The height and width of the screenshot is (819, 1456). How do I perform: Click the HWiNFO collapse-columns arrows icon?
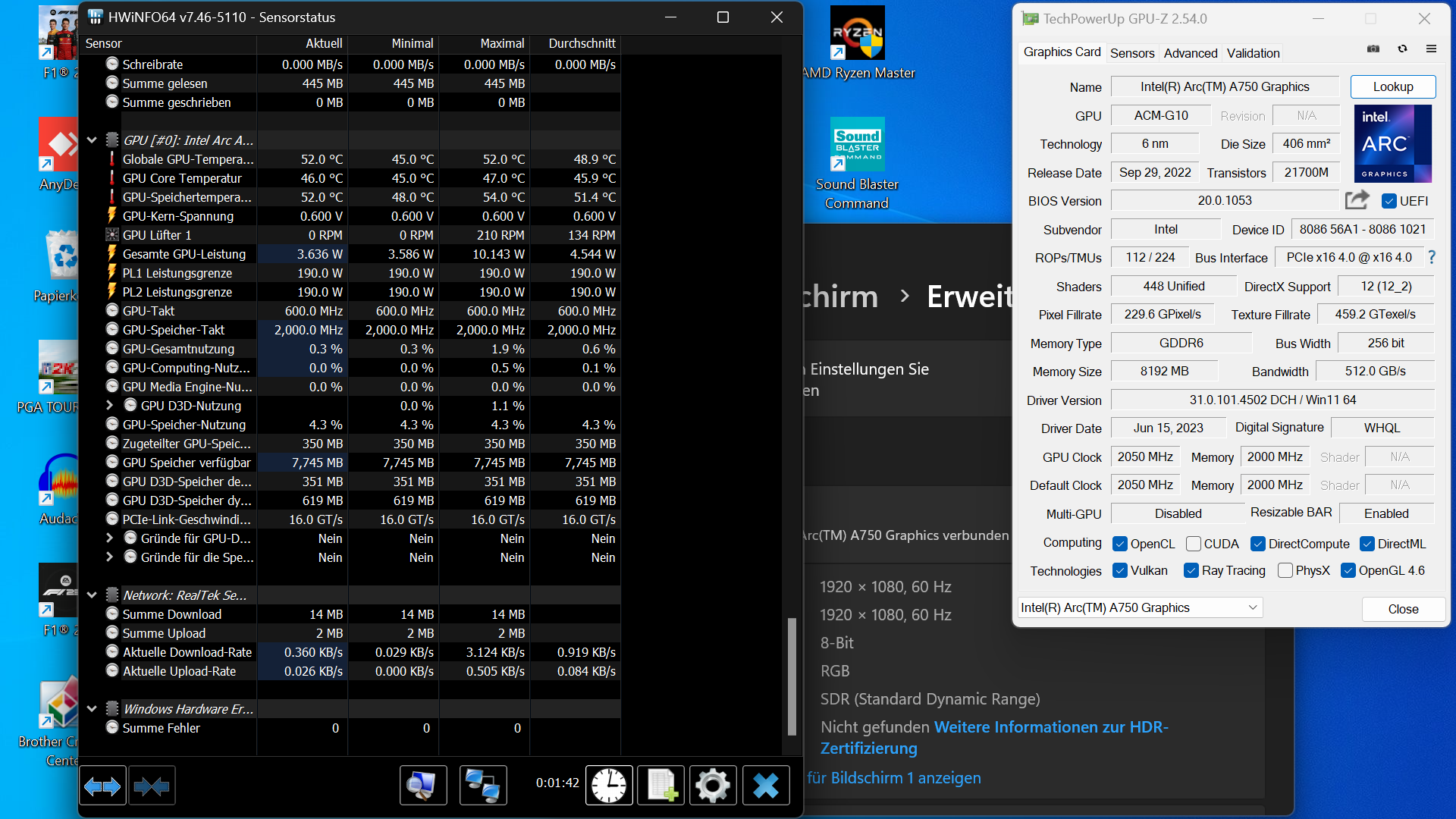click(x=152, y=786)
